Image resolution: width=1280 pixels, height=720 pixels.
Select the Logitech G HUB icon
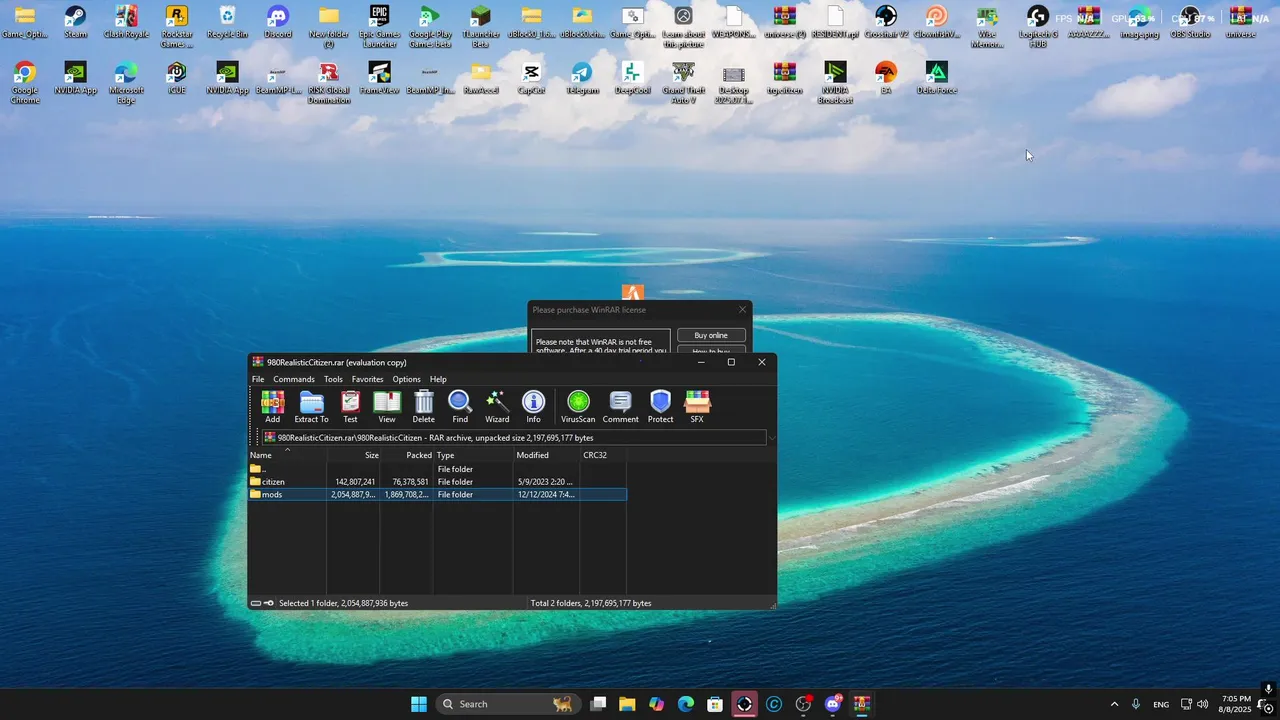point(1038,27)
